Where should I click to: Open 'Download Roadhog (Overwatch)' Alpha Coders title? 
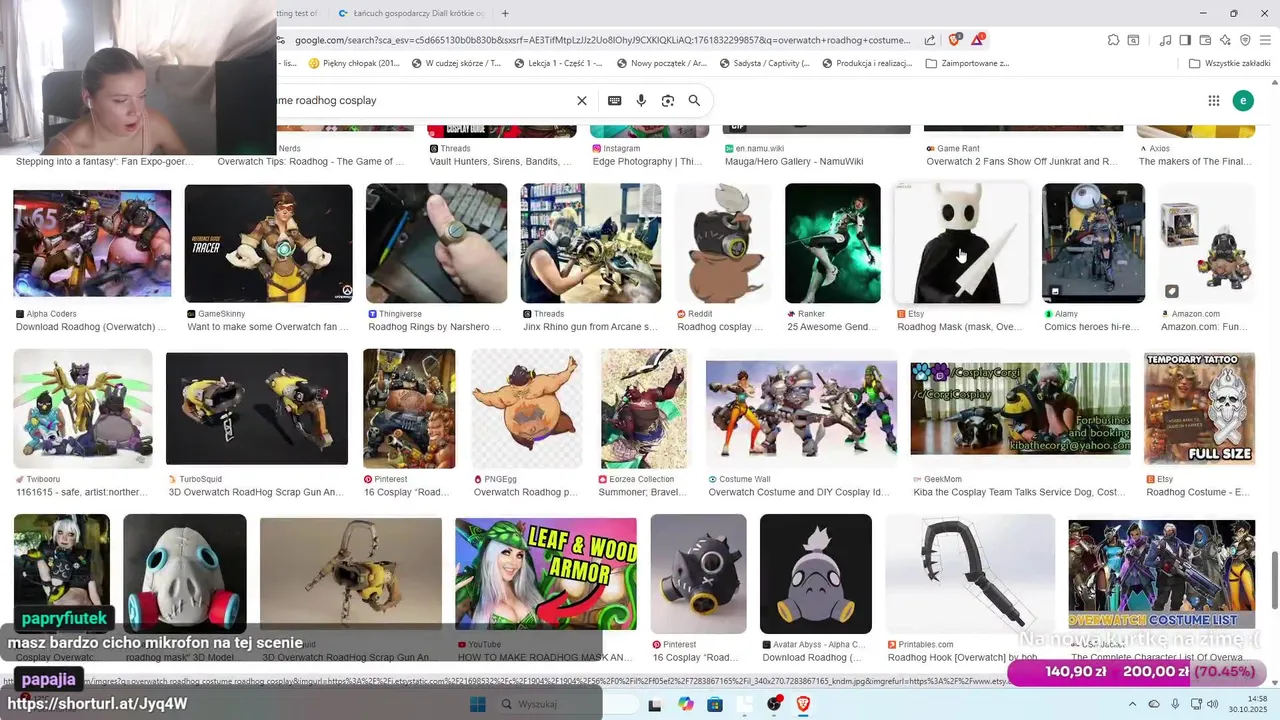click(90, 327)
